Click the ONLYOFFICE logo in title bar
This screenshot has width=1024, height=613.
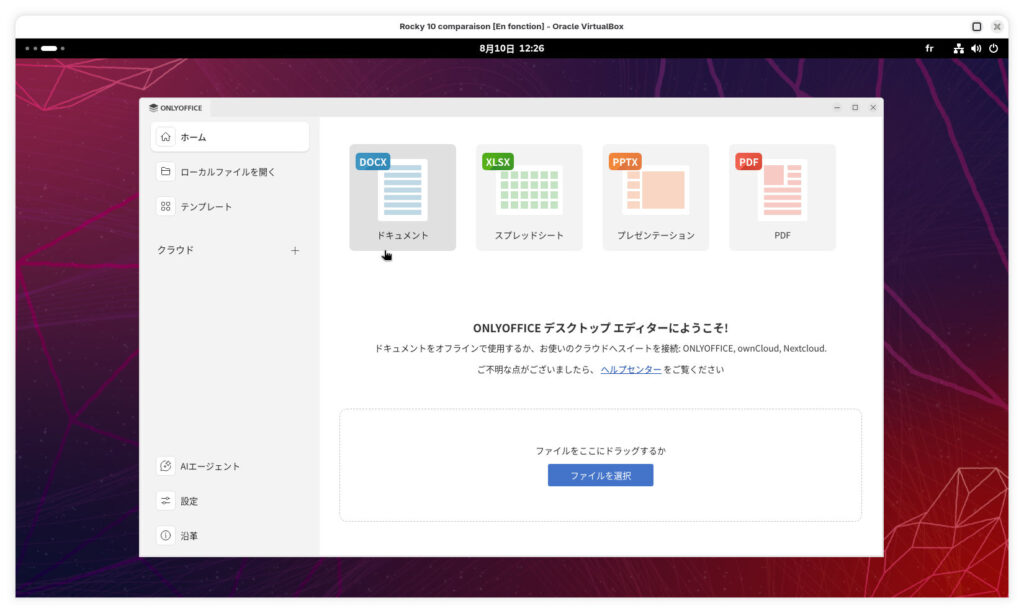[176, 108]
